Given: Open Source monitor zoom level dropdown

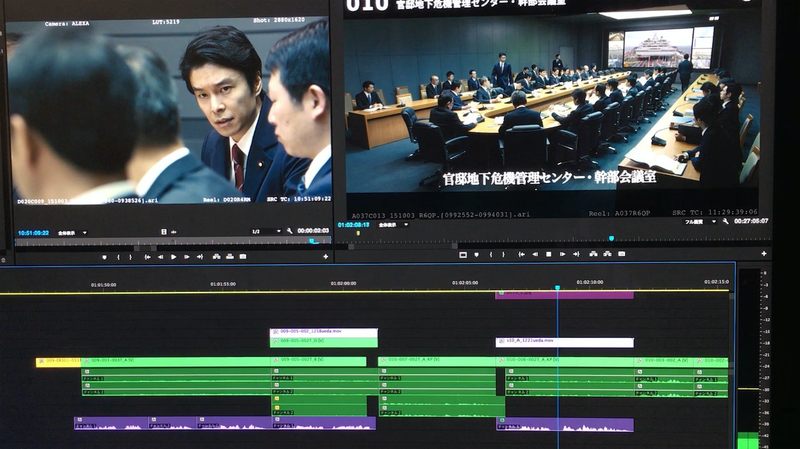Looking at the screenshot, I should point(72,233).
